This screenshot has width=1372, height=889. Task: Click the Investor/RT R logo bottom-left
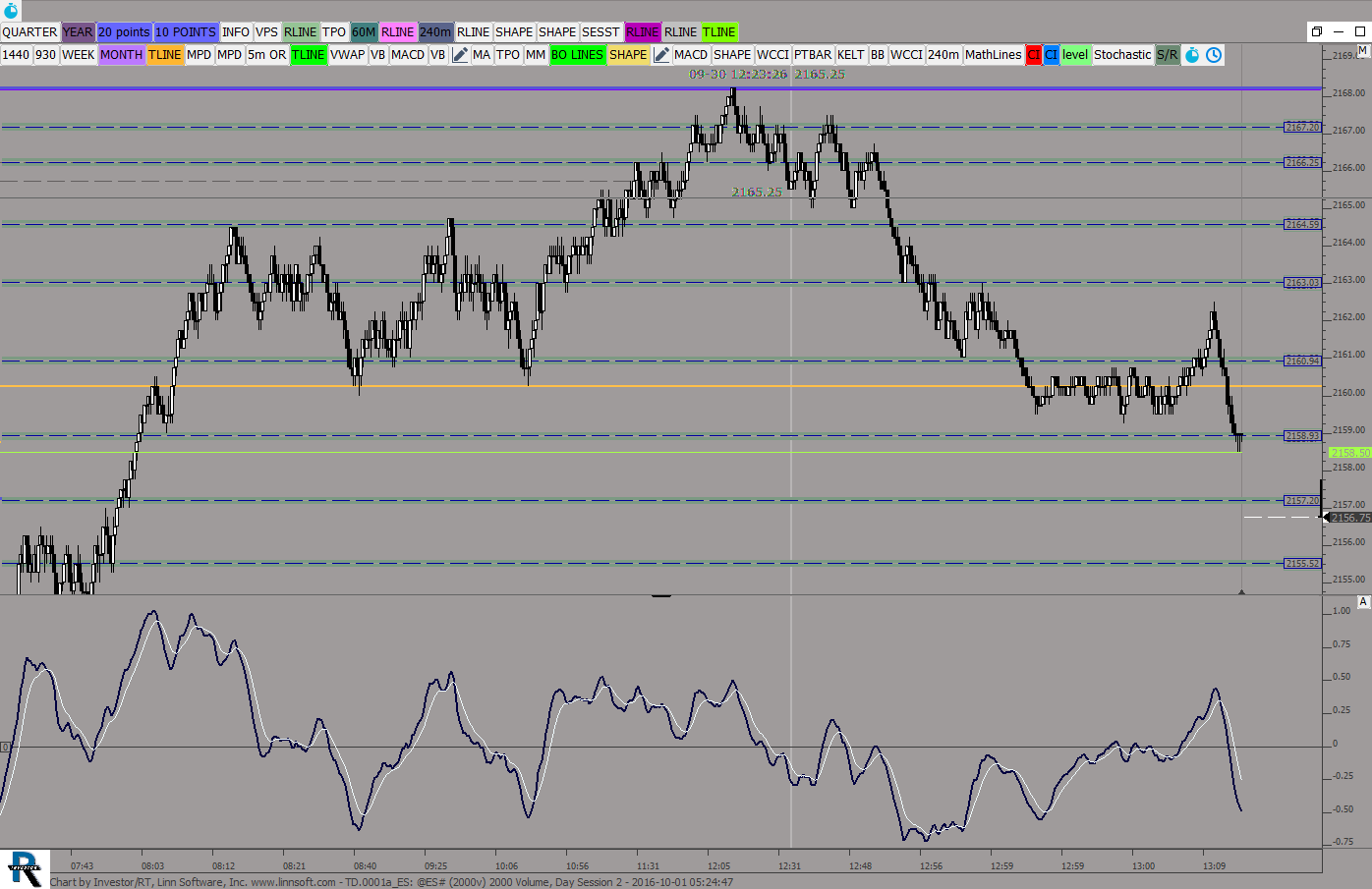pyautogui.click(x=25, y=869)
